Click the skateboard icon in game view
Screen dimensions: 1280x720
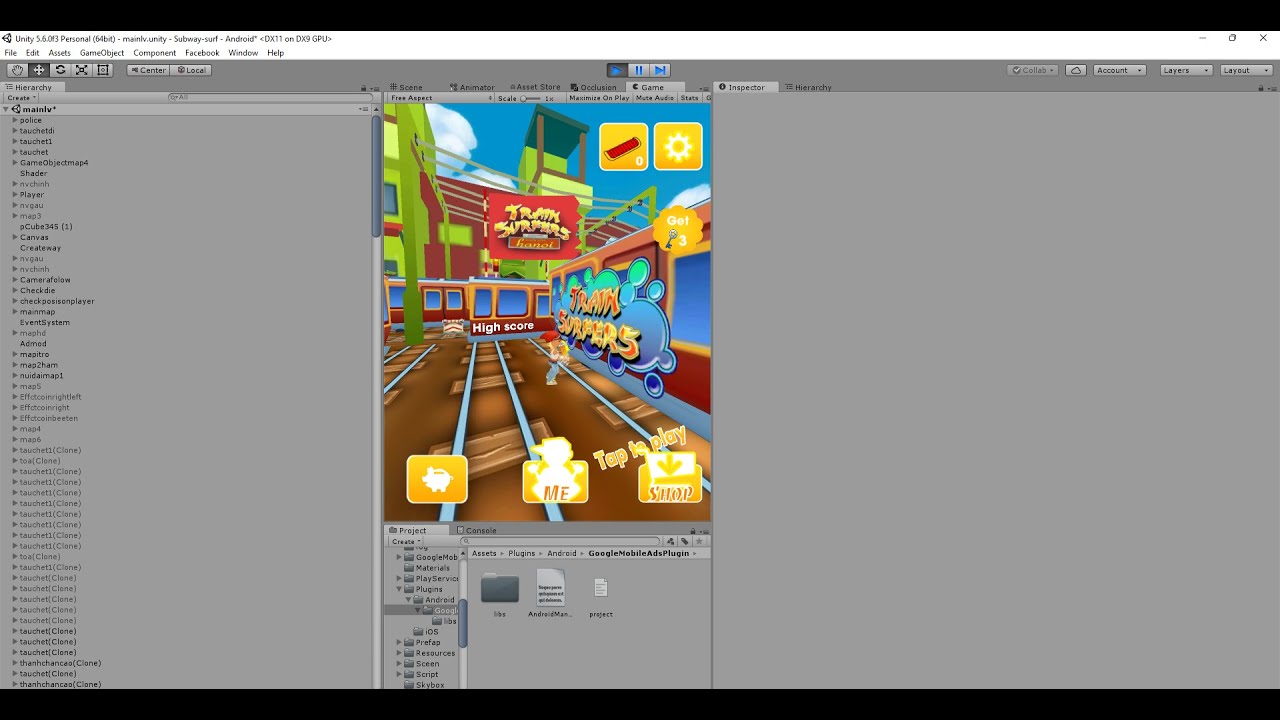623,147
